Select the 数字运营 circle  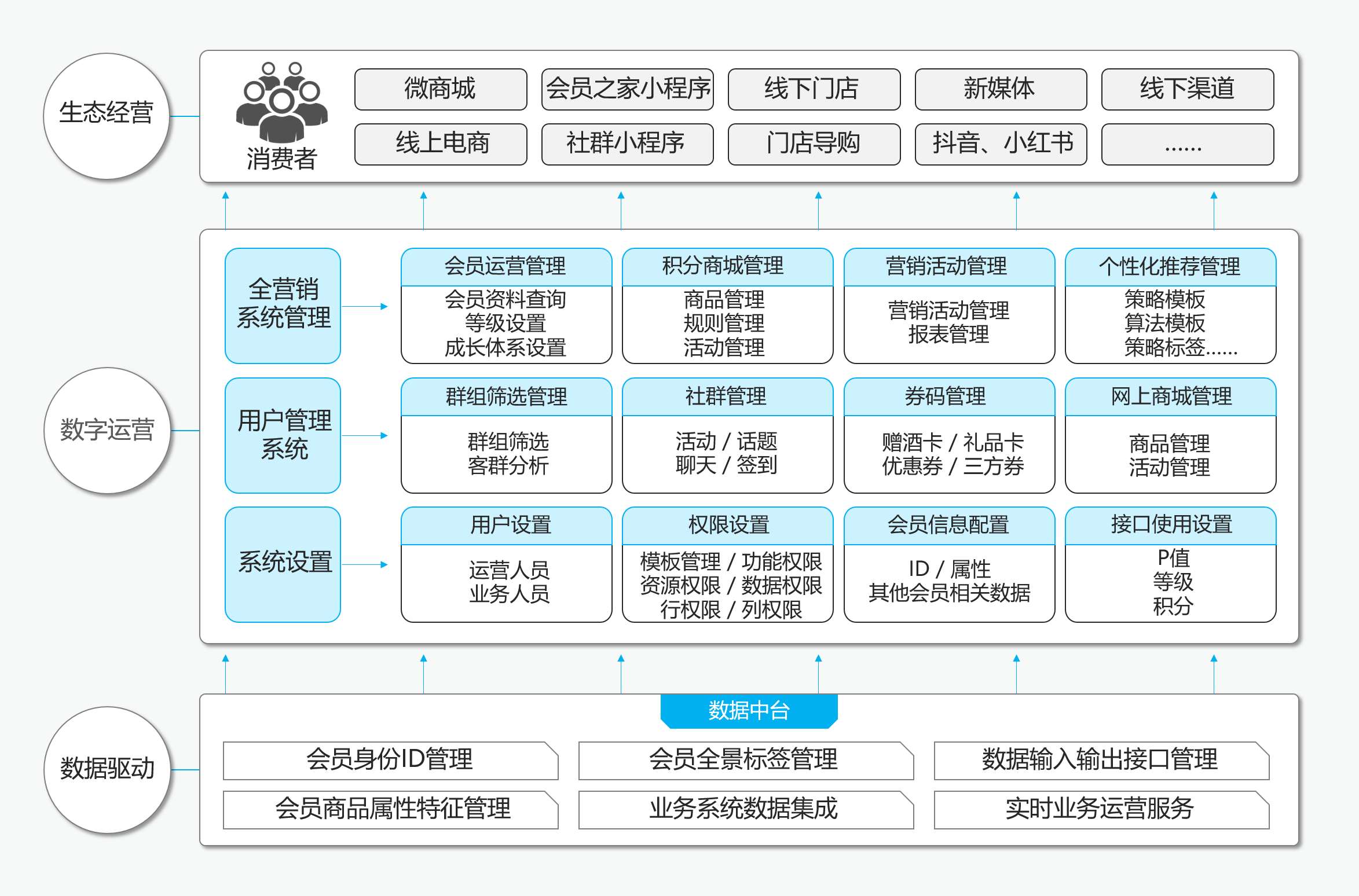click(x=107, y=430)
